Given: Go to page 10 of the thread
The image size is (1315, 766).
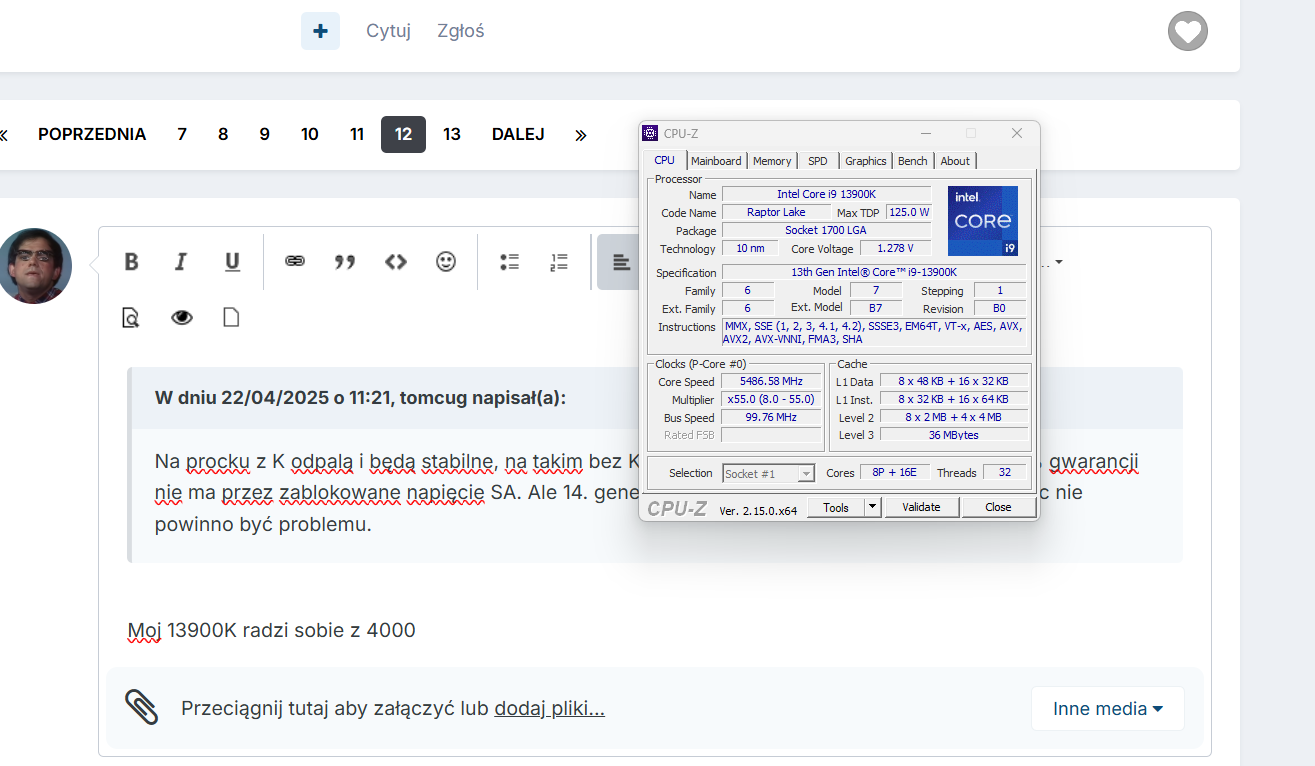Looking at the screenshot, I should coord(310,134).
